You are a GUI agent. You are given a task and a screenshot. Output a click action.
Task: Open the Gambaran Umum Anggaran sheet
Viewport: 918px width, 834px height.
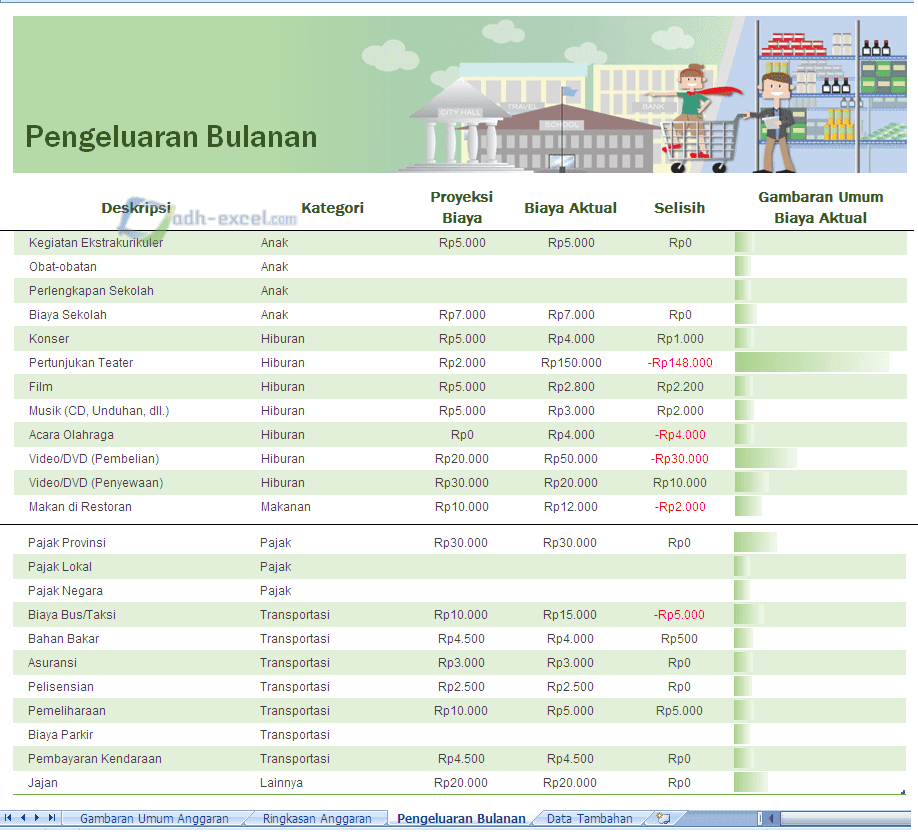pos(154,818)
